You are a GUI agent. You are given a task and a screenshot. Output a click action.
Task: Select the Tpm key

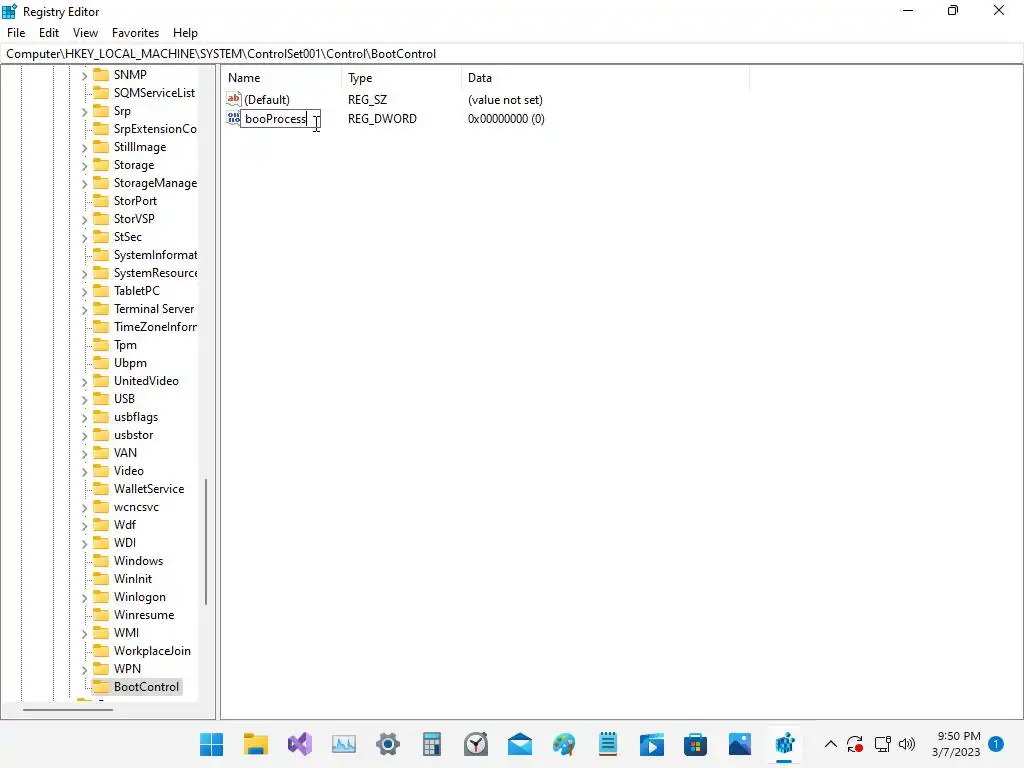click(x=125, y=345)
